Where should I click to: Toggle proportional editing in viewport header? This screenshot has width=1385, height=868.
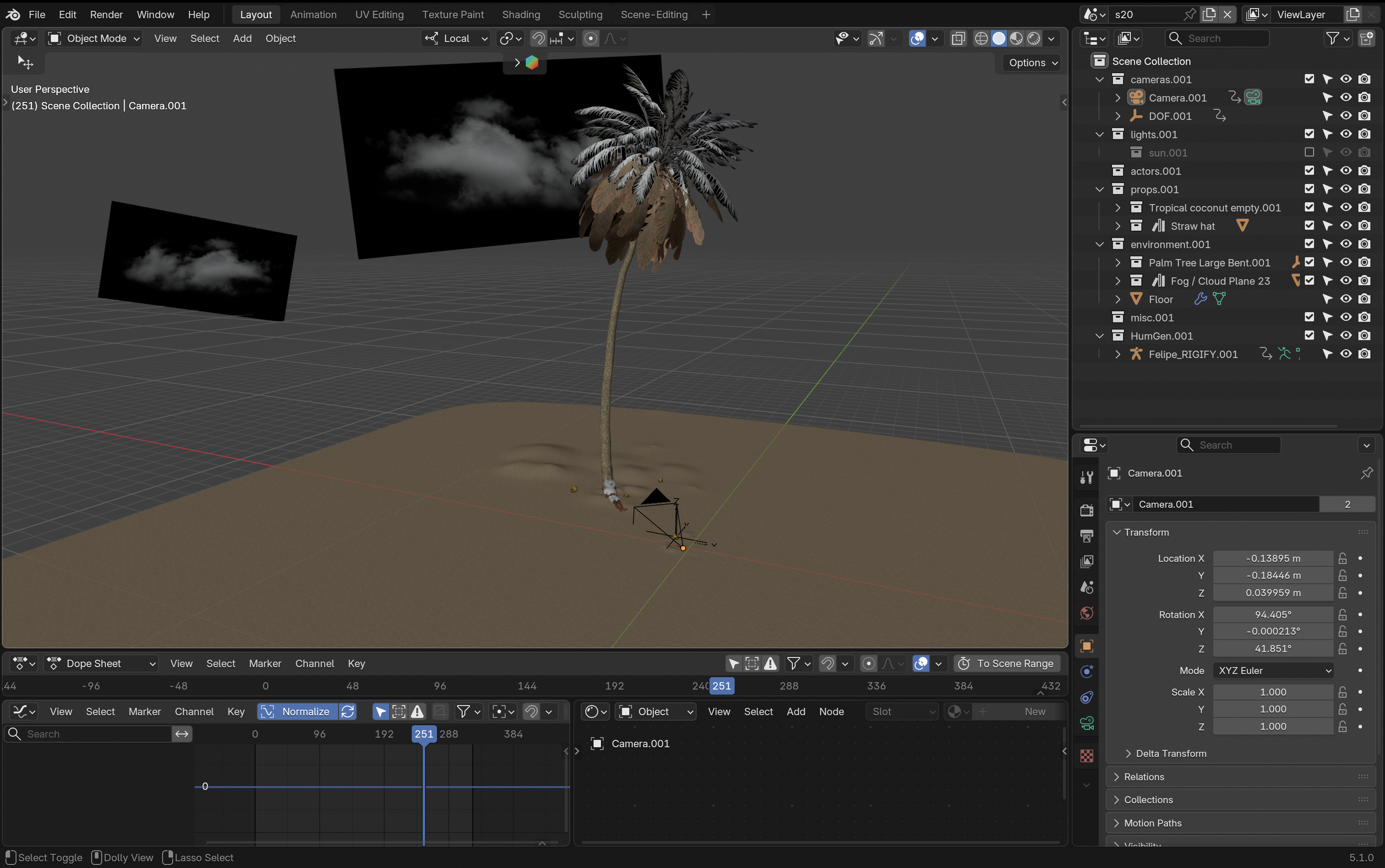[x=590, y=38]
